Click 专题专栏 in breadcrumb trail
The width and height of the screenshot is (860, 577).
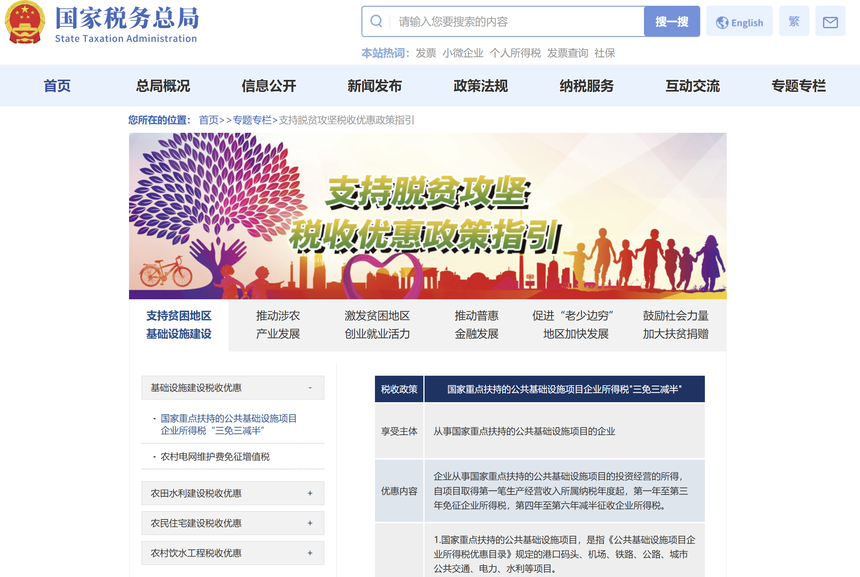[x=252, y=120]
